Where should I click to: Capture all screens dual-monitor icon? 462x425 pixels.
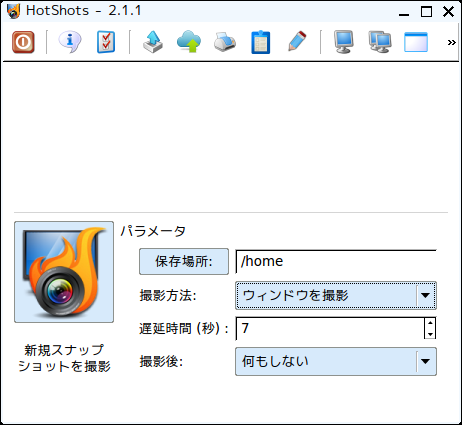(x=380, y=42)
